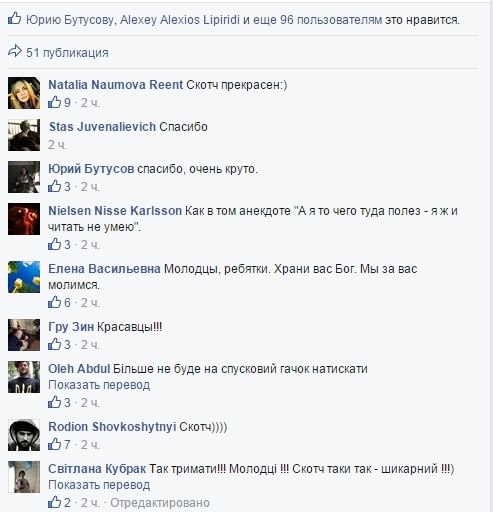Open Stas Juvenalievich's profile link

pos(102,127)
